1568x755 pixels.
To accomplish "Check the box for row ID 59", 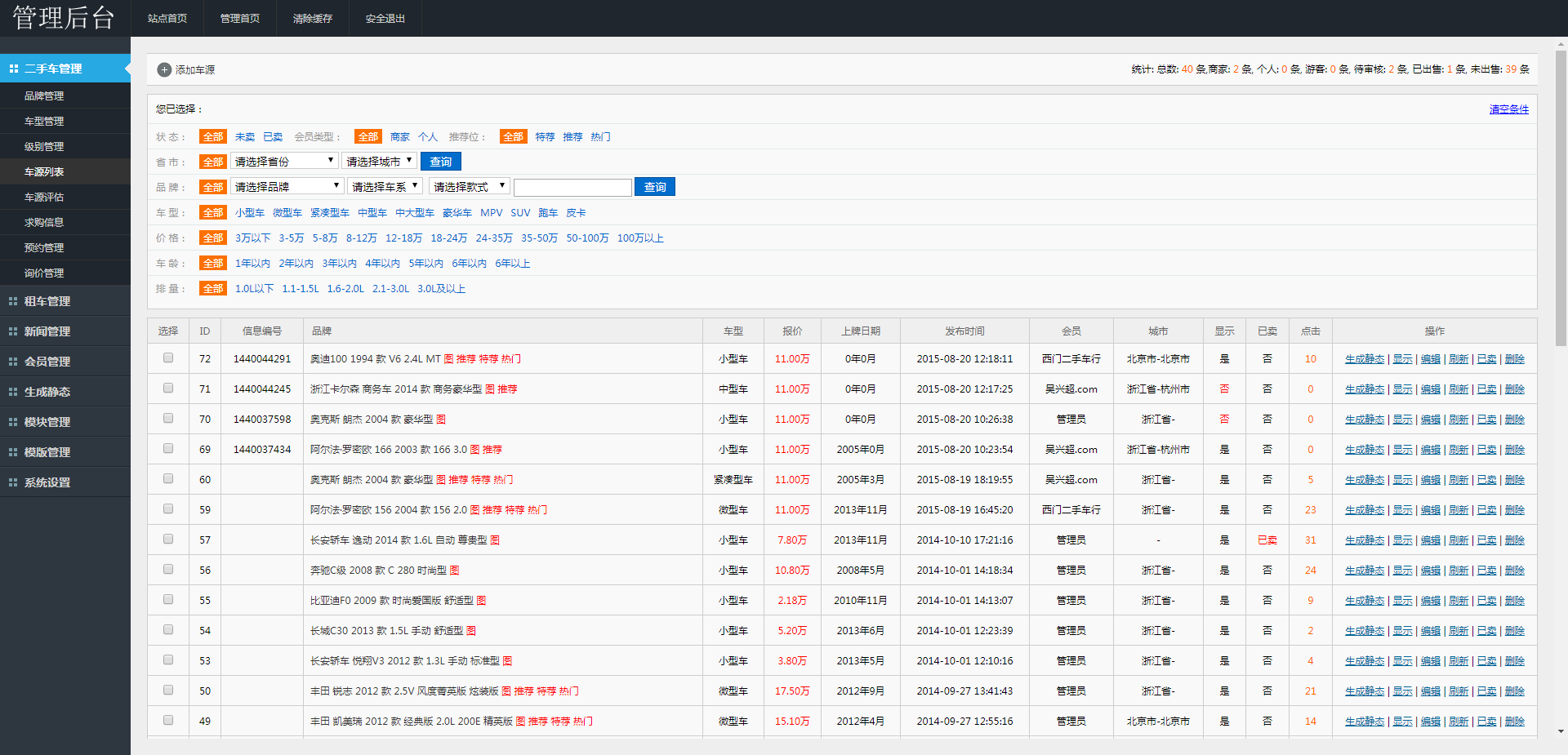I will (168, 509).
